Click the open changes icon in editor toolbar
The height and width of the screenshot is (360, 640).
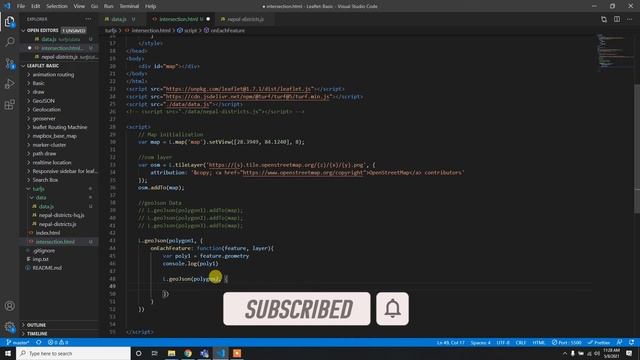click(x=604, y=19)
